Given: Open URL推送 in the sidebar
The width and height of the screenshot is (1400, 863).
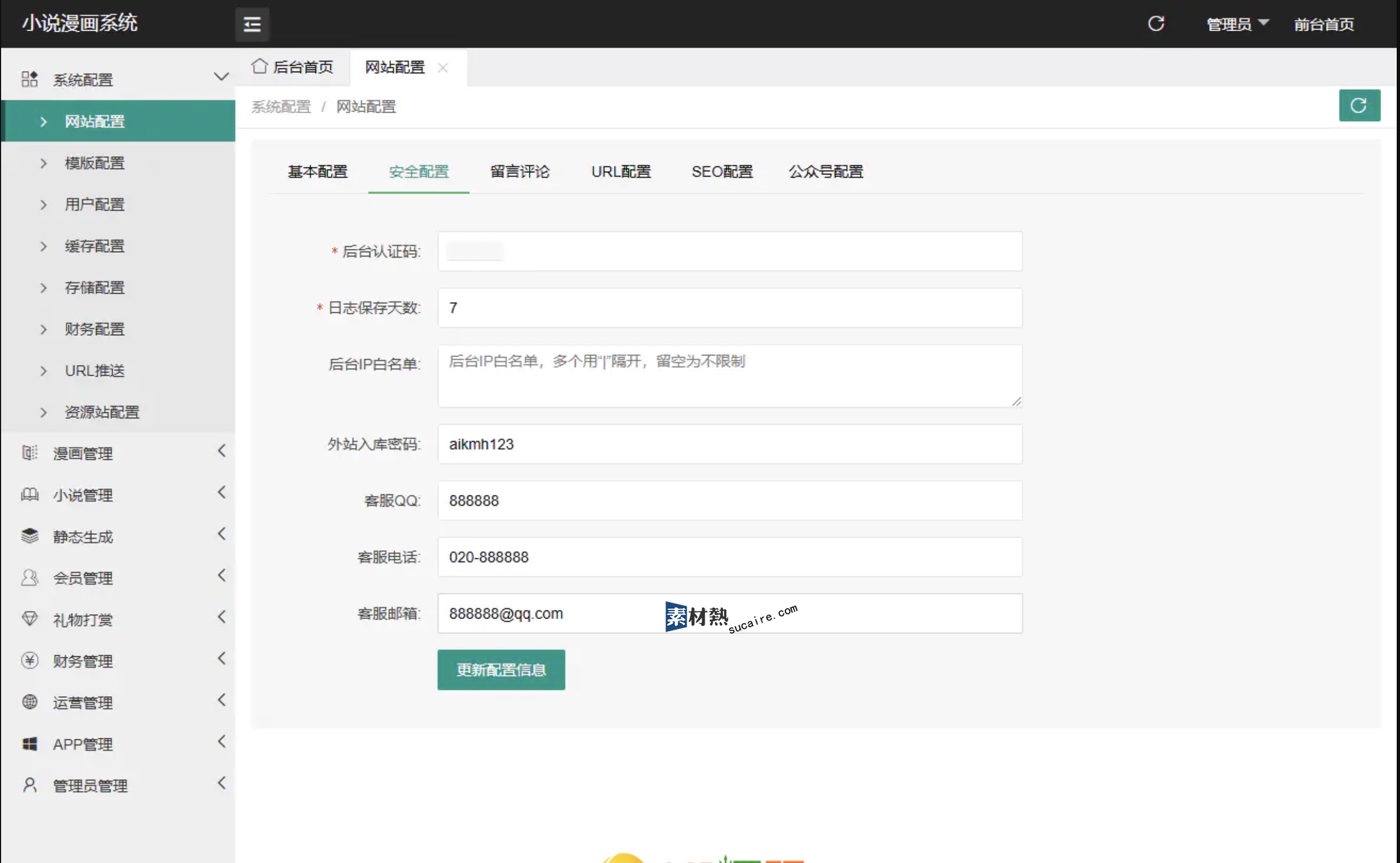Looking at the screenshot, I should [x=118, y=370].
